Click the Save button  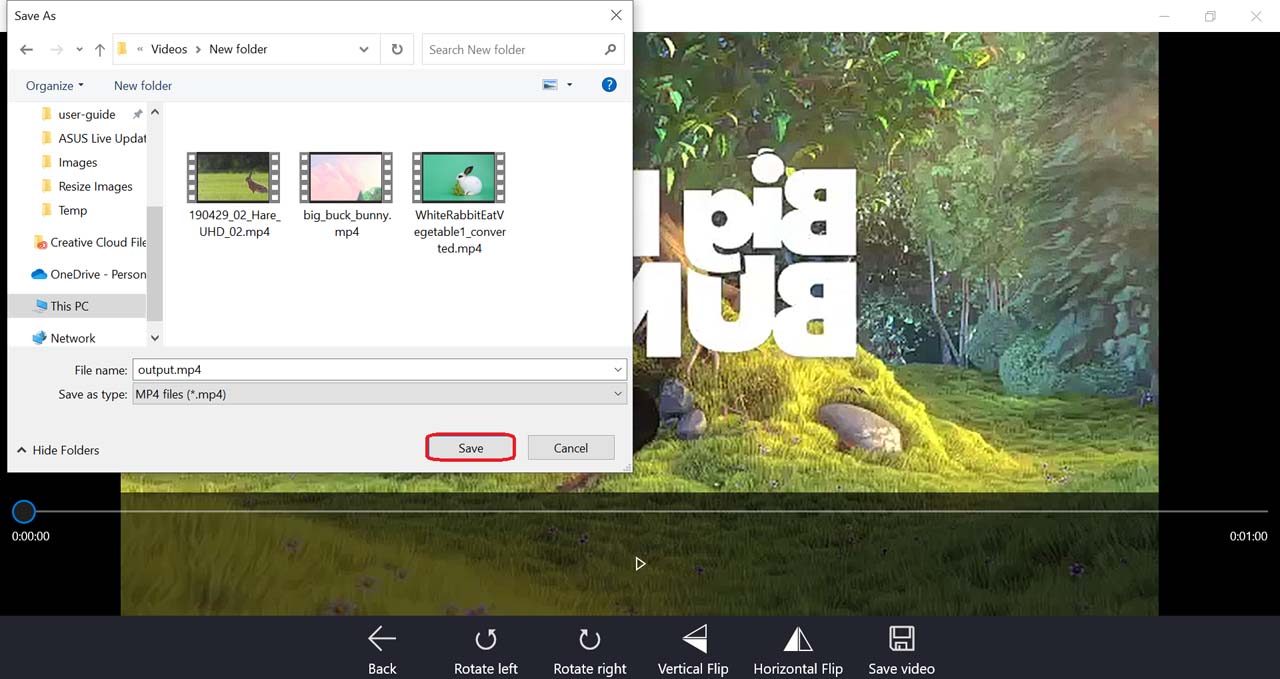(x=471, y=448)
